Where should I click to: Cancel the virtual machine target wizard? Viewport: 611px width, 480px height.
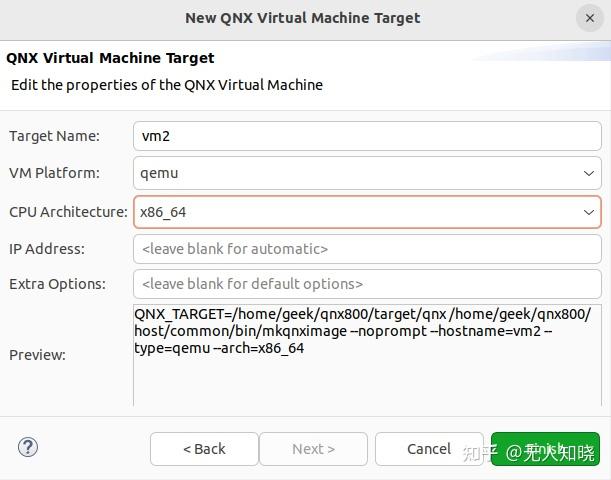(x=429, y=449)
